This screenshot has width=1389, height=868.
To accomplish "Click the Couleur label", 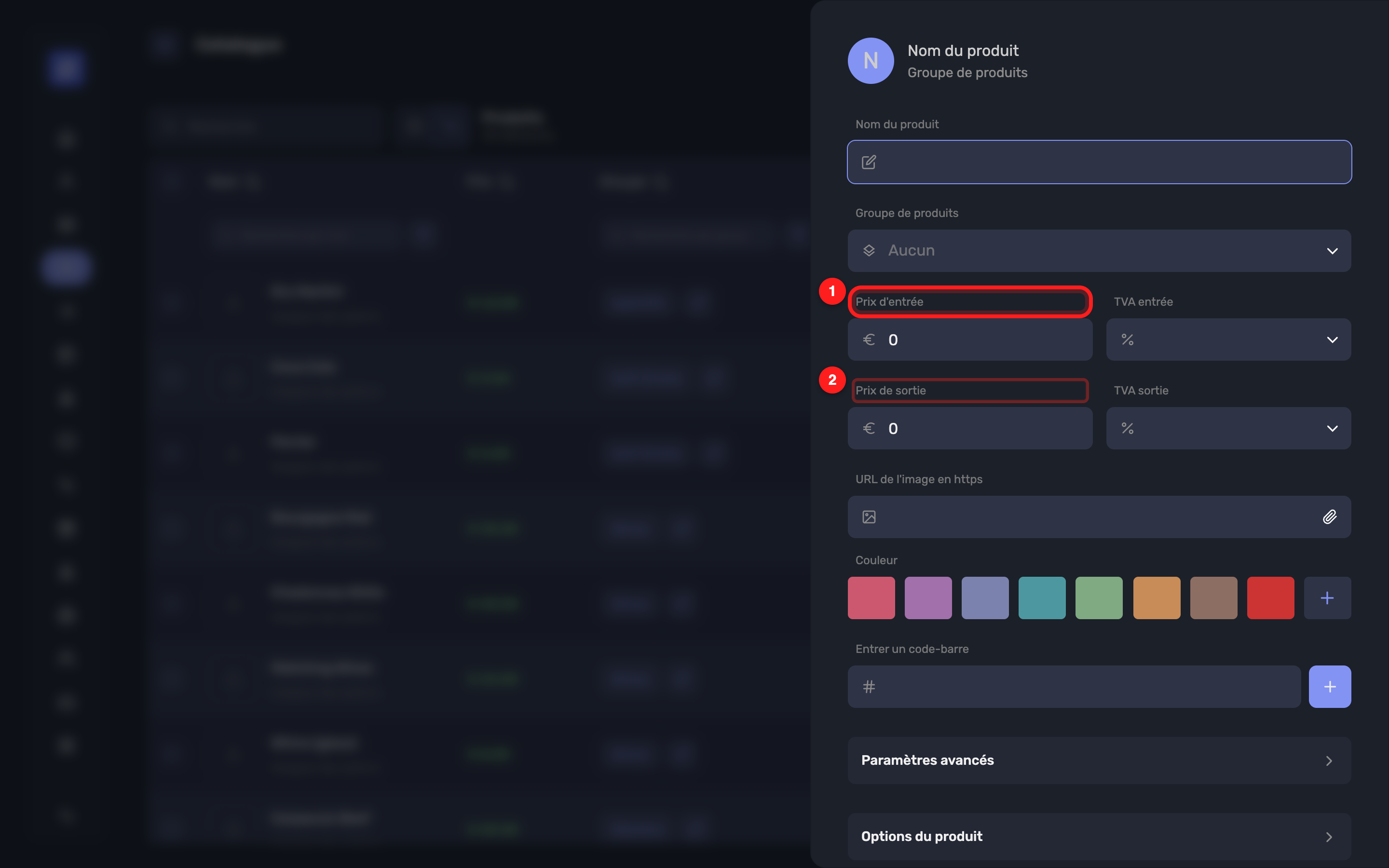I will (x=876, y=560).
